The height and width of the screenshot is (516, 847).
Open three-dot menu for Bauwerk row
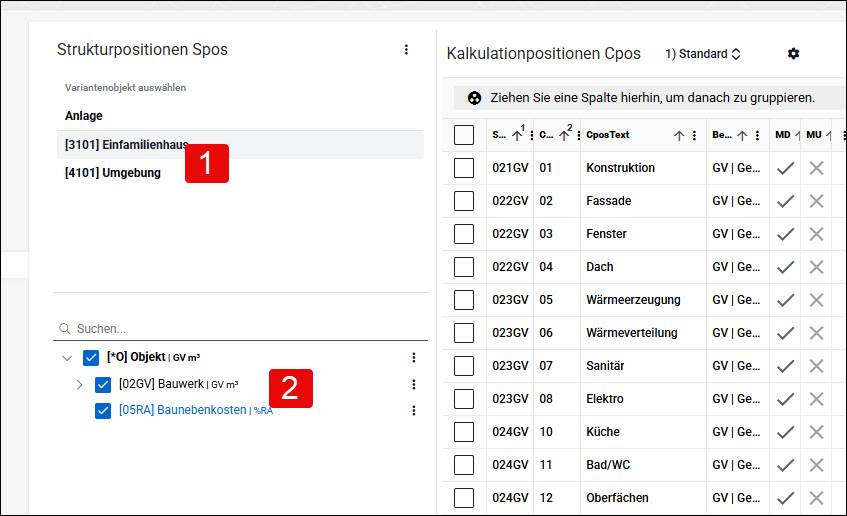(x=414, y=384)
